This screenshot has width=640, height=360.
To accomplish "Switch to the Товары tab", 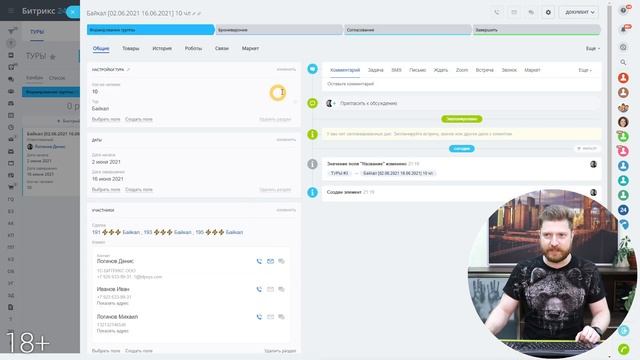I will pos(131,48).
